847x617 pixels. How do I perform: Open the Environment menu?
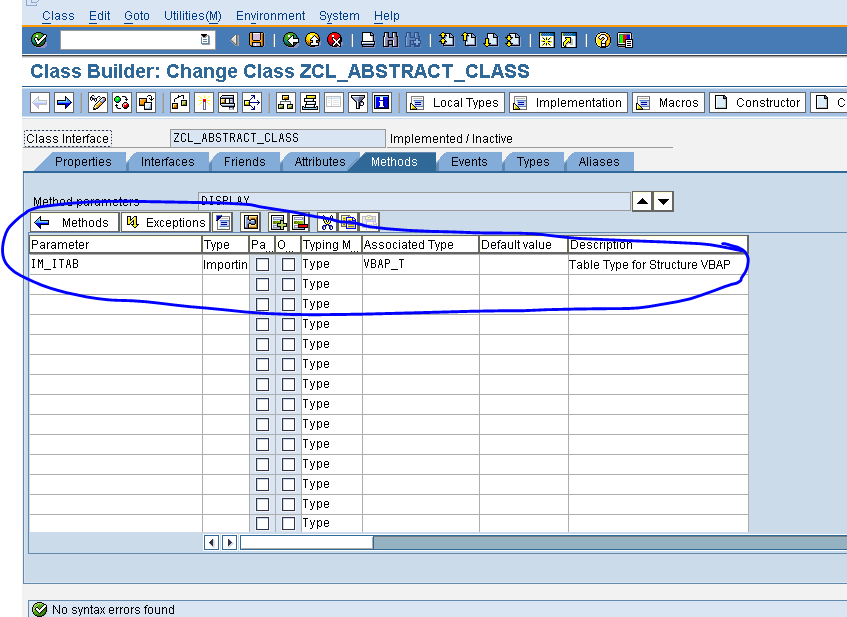271,16
